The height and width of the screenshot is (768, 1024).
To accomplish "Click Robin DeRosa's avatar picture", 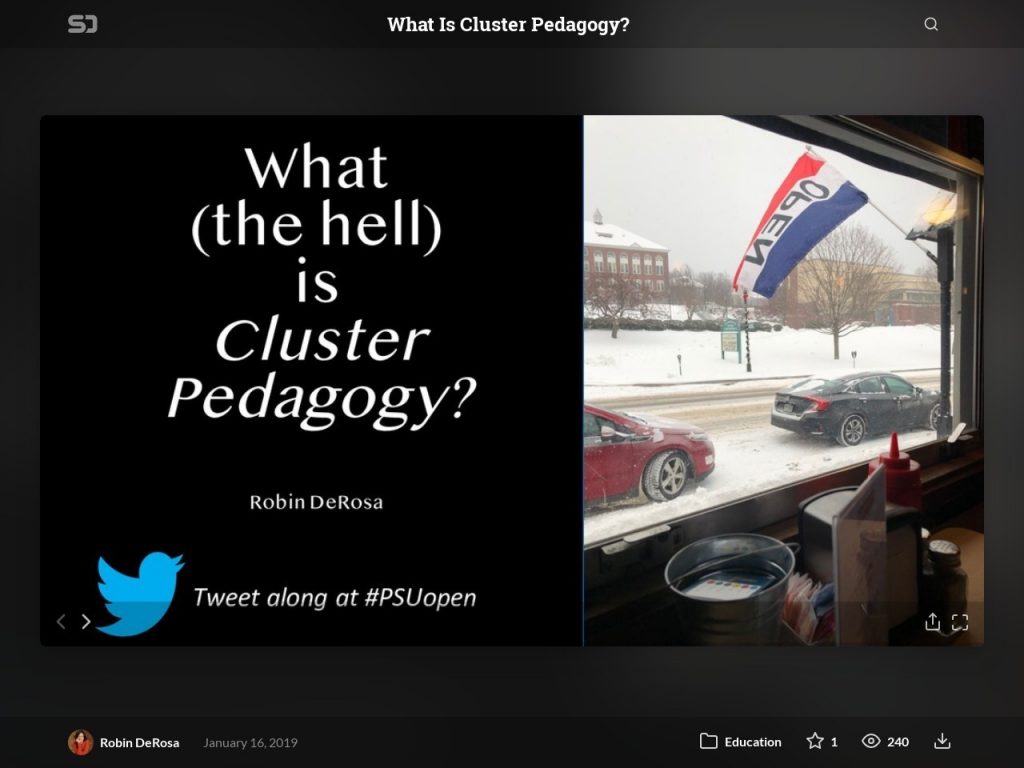I will [79, 742].
